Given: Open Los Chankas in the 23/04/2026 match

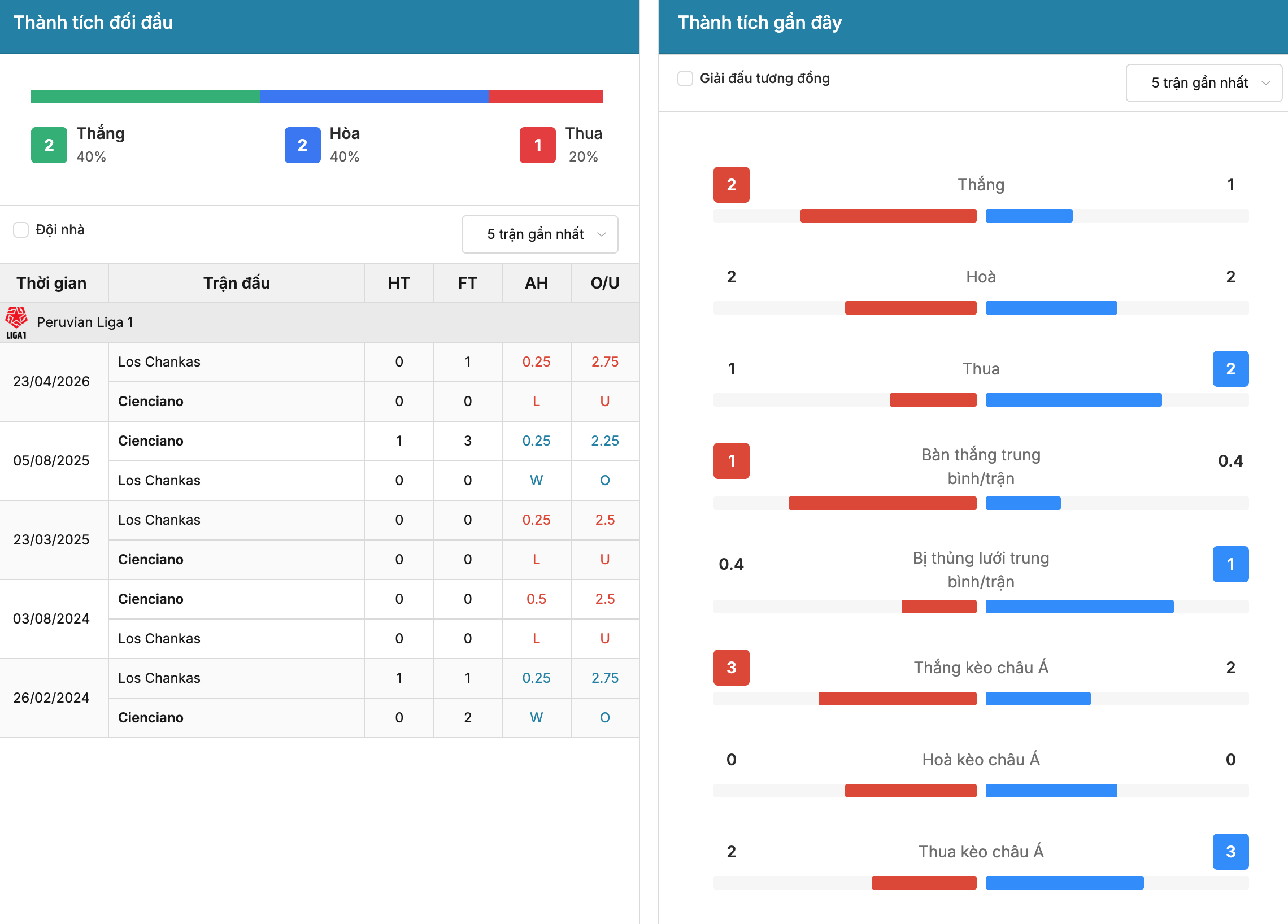Looking at the screenshot, I should pos(159,362).
